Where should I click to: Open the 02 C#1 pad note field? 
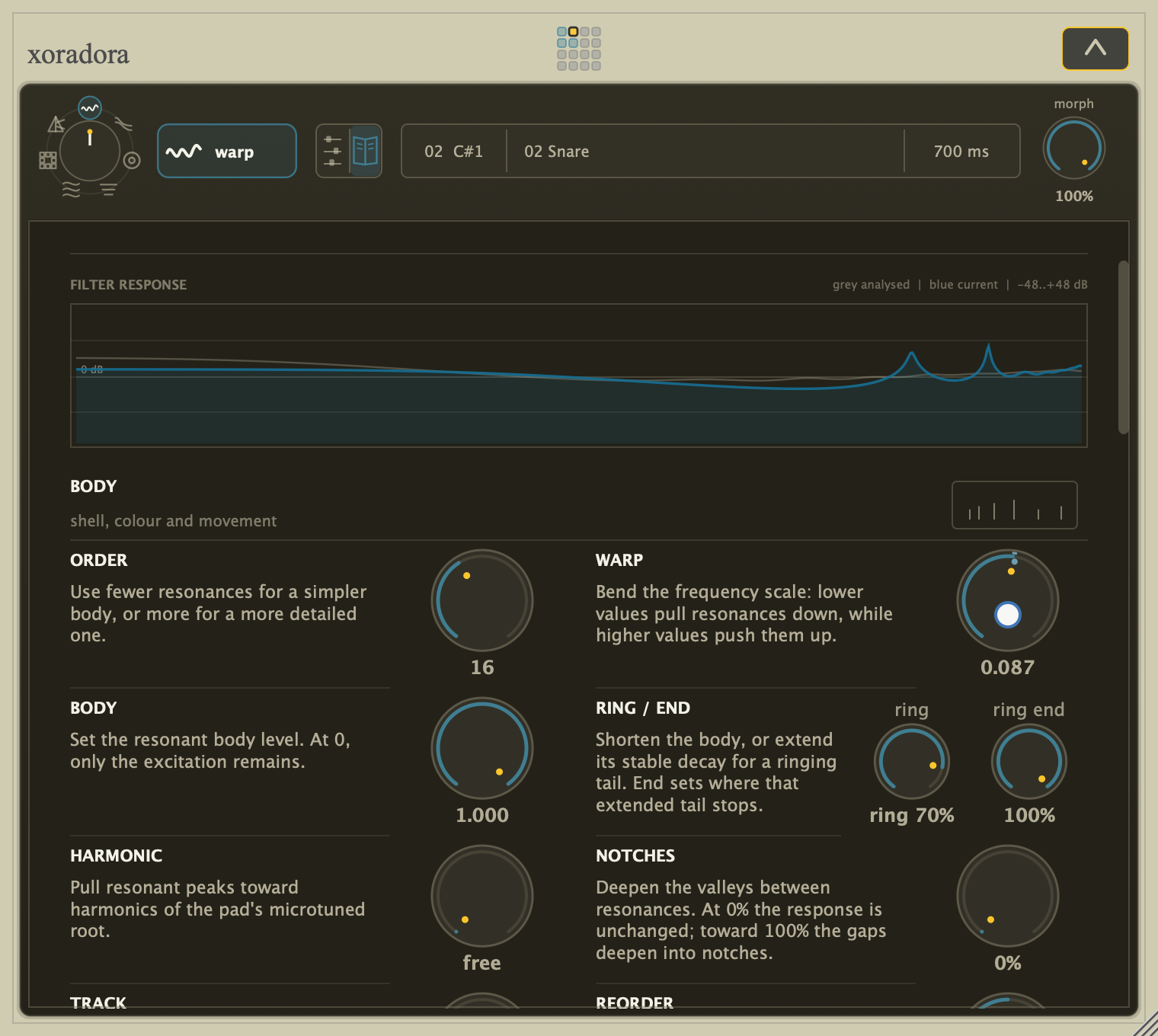tap(454, 151)
